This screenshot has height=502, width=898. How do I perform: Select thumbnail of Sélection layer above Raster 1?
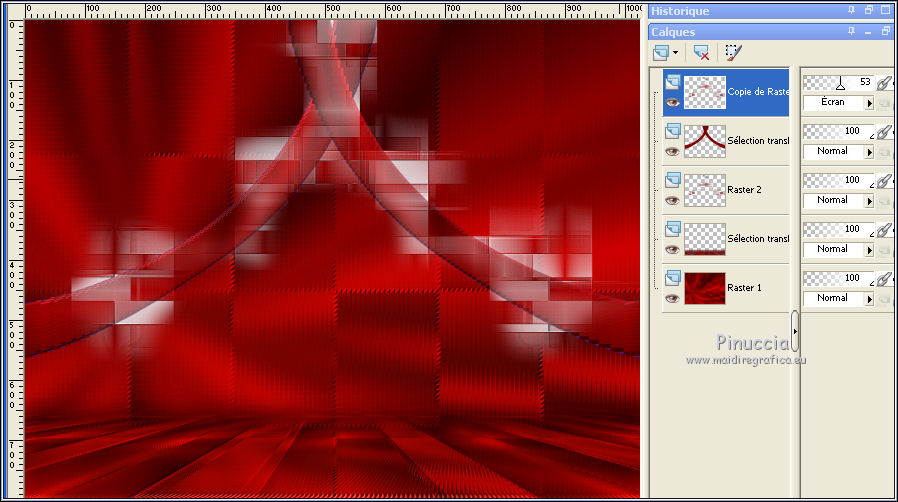705,239
